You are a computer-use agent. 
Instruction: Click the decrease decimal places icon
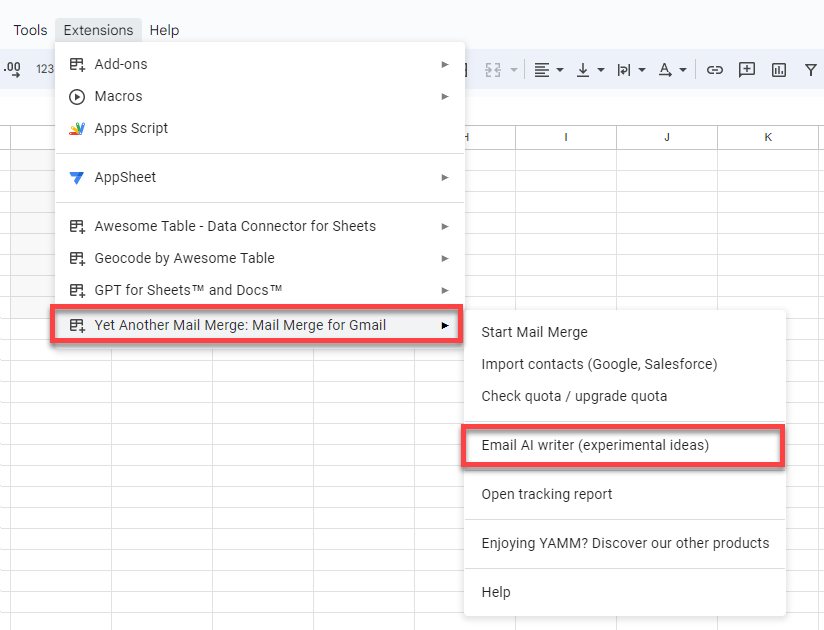(x=12, y=69)
